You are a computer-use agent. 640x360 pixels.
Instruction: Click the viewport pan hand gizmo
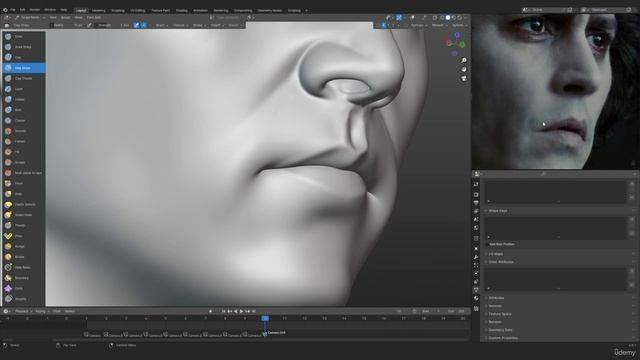464,69
